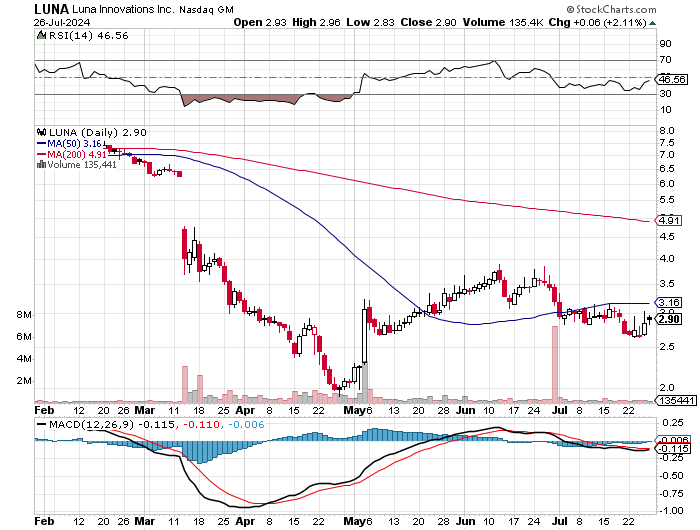The height and width of the screenshot is (530, 700).
Task: Click the black MACD line sample in the legend
Action: point(42,424)
